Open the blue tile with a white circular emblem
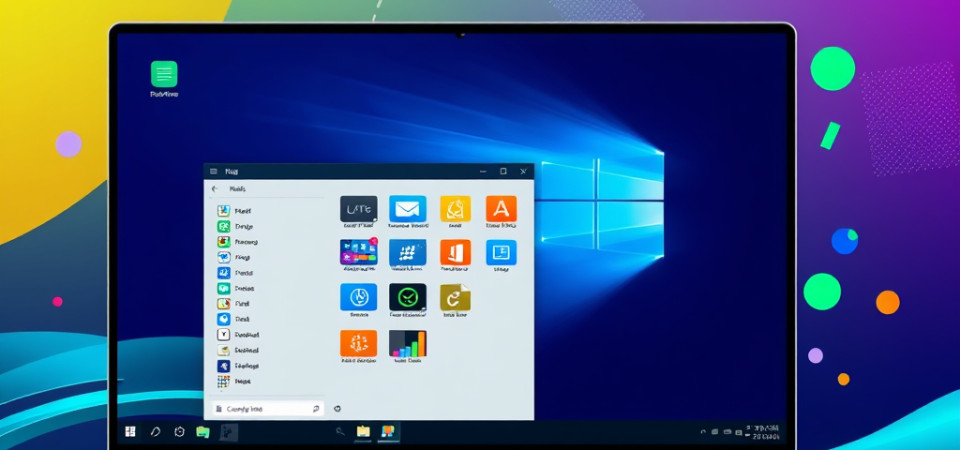This screenshot has height=450, width=960. (x=359, y=297)
